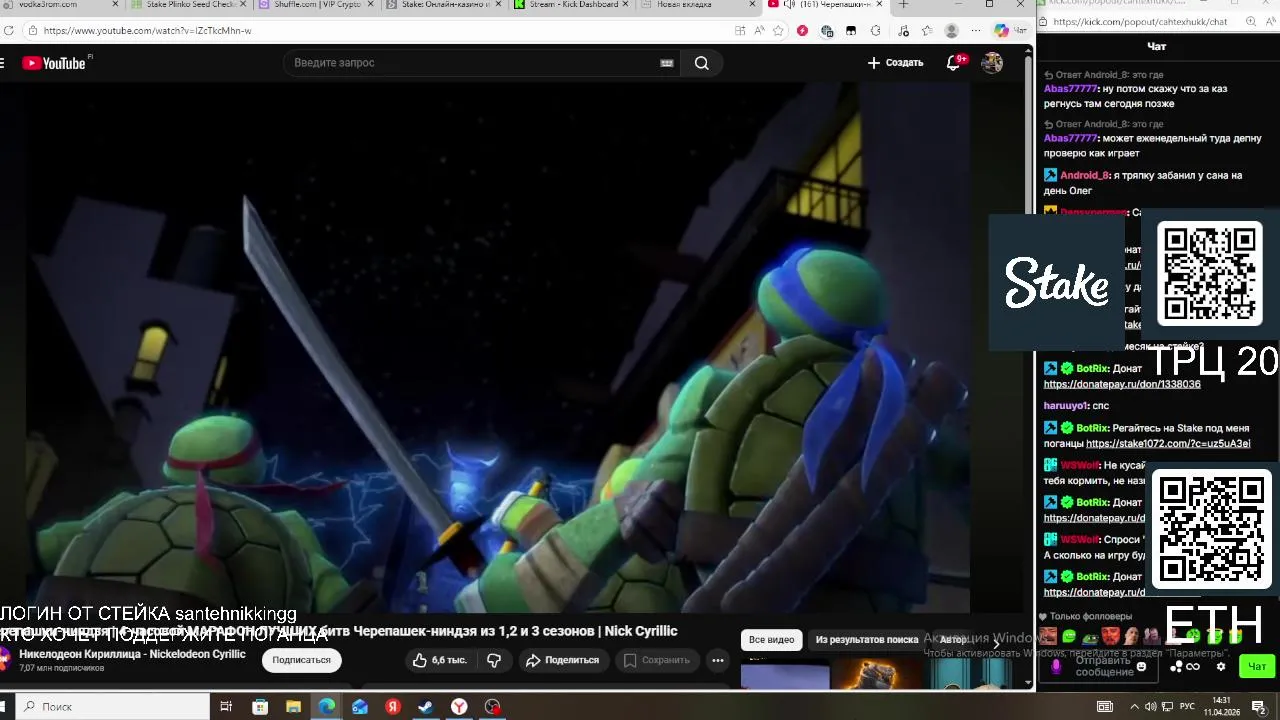Open the YouTube account avatar menu

point(992,63)
